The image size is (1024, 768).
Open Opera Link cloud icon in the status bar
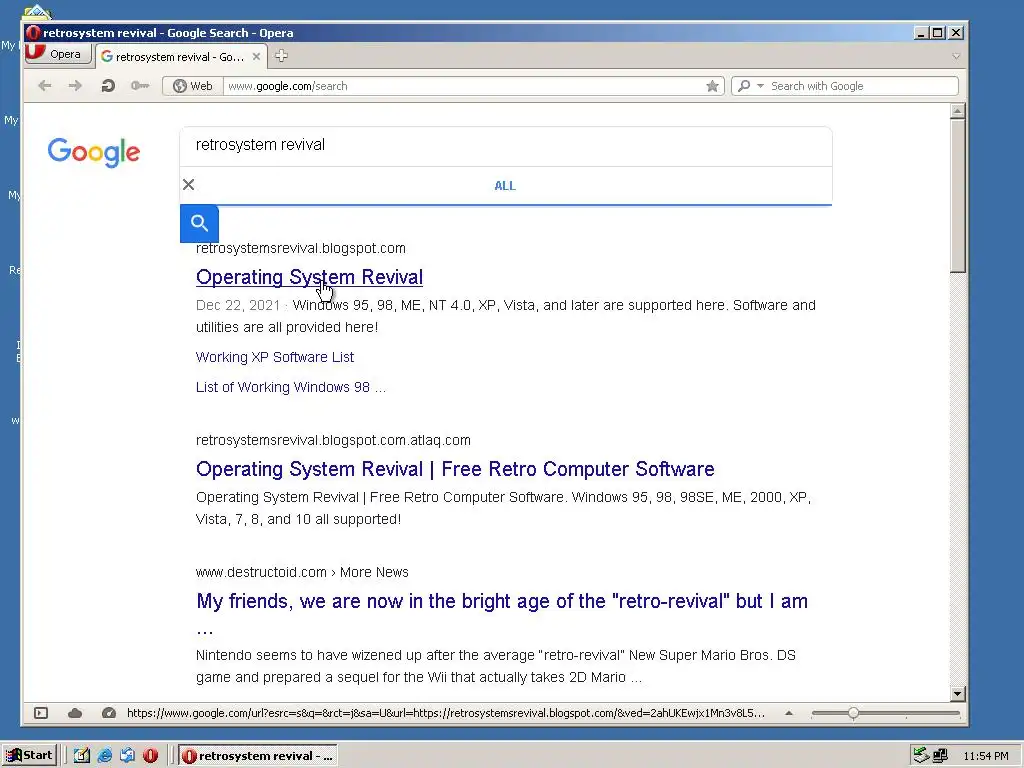(x=75, y=713)
